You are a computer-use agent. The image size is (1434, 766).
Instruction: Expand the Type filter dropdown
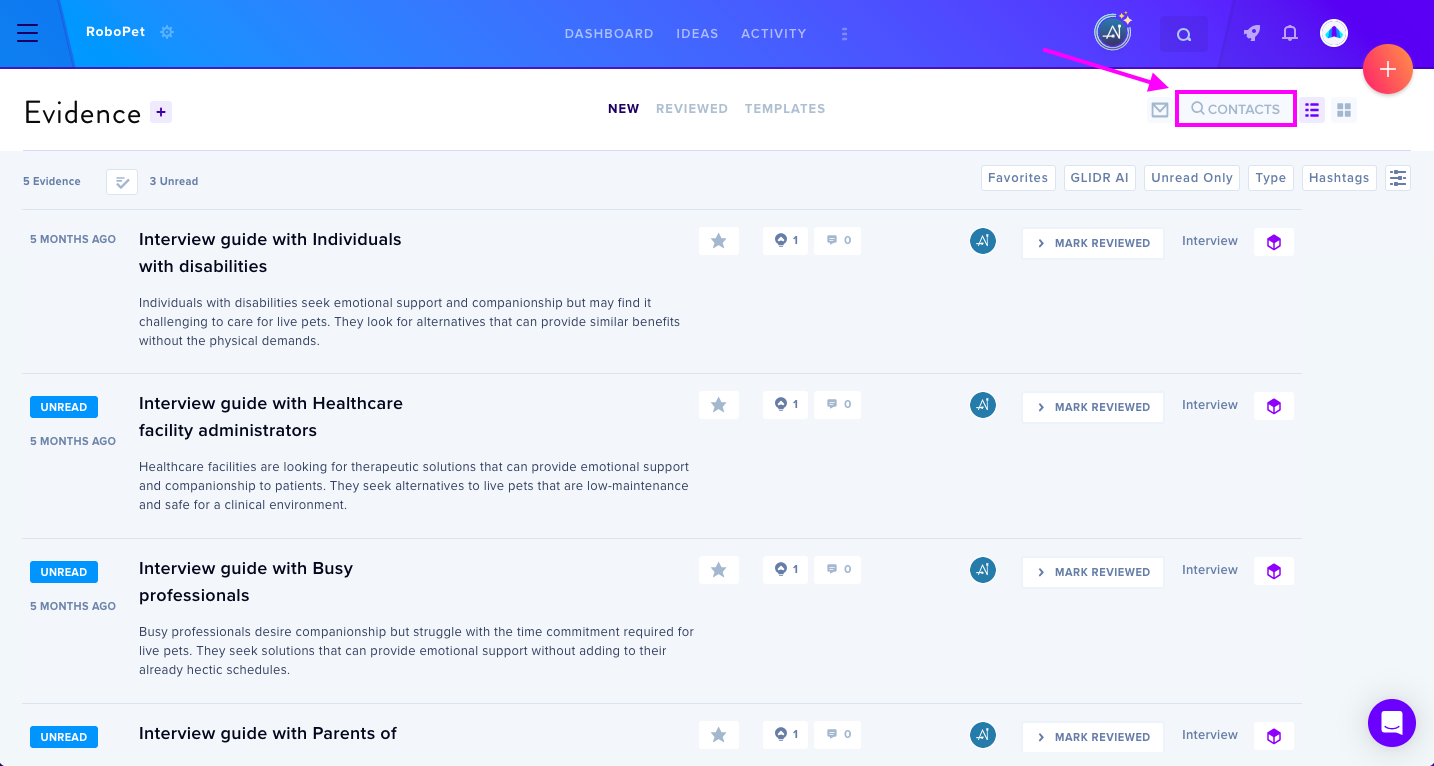pyautogui.click(x=1271, y=178)
